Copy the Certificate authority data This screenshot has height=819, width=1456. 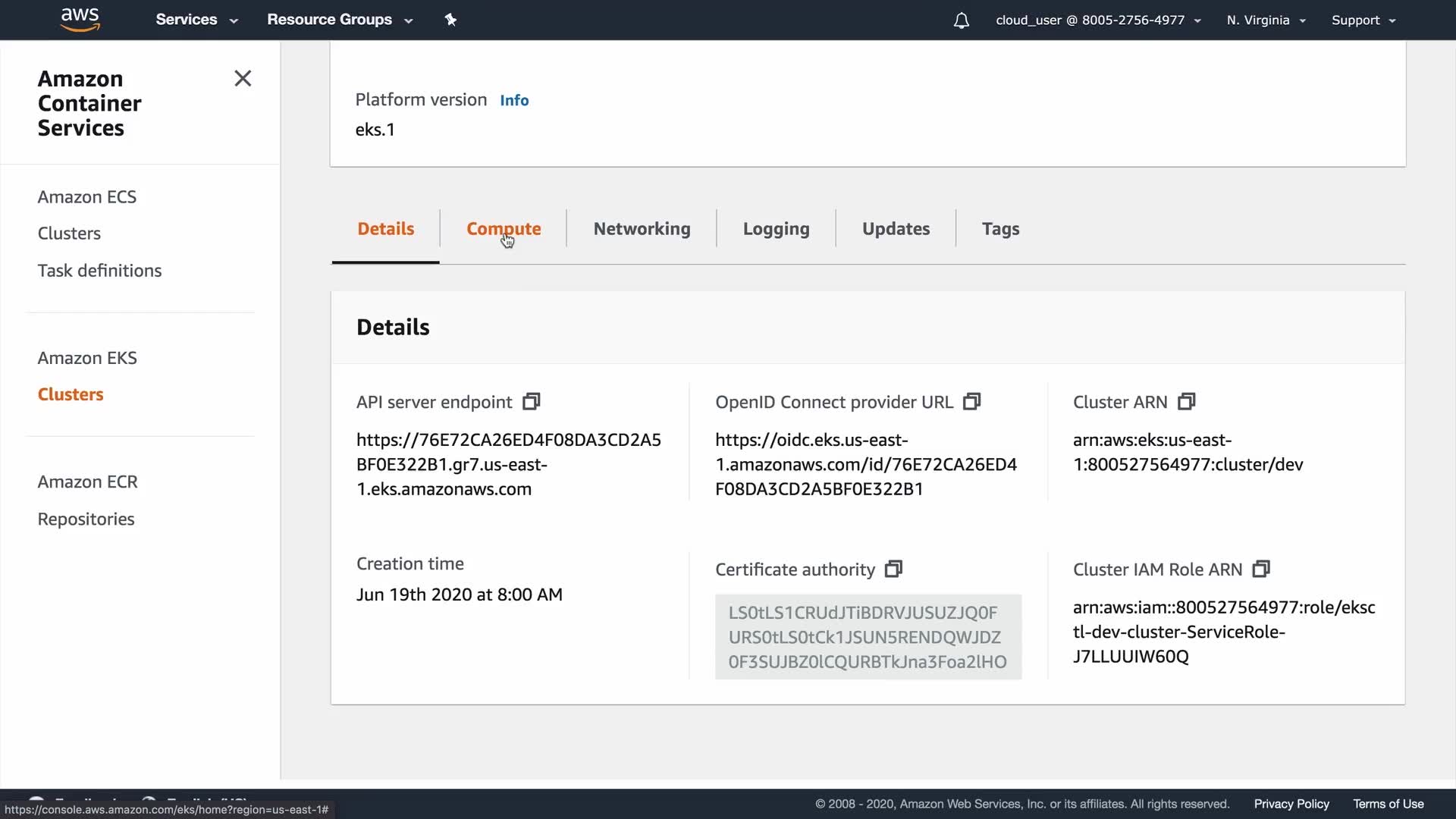coord(893,569)
